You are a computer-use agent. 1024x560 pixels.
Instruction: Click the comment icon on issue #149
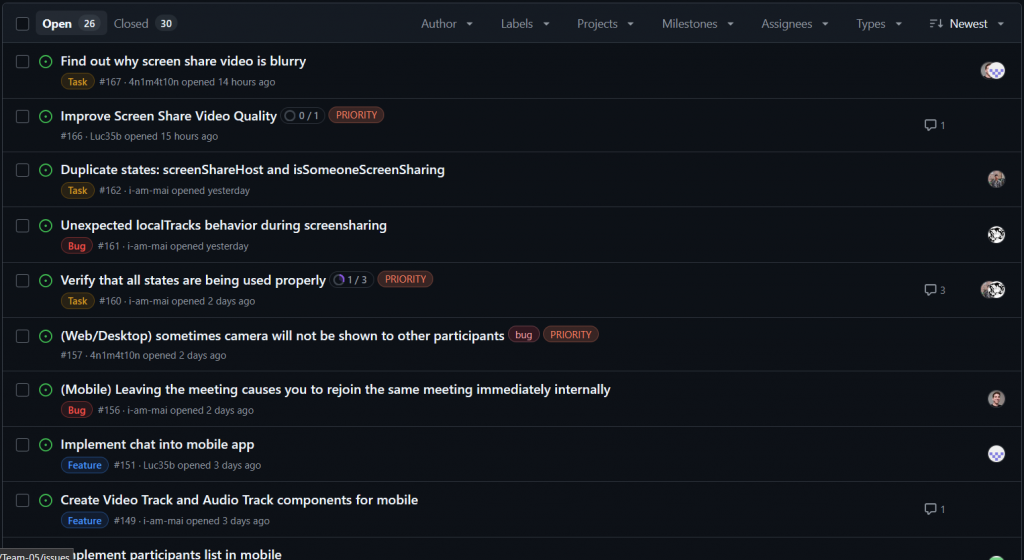tap(929, 509)
